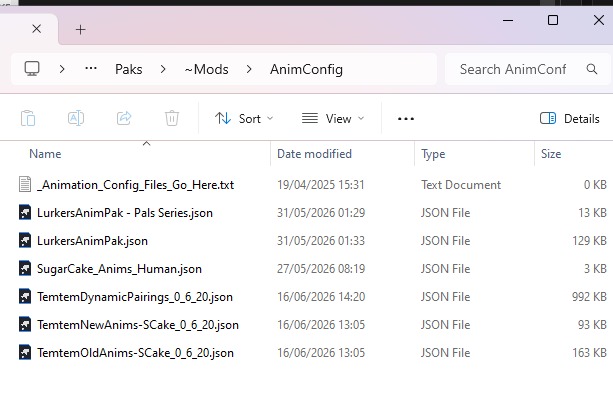Expand the chevron after Paks
613x399 pixels.
tap(163, 69)
